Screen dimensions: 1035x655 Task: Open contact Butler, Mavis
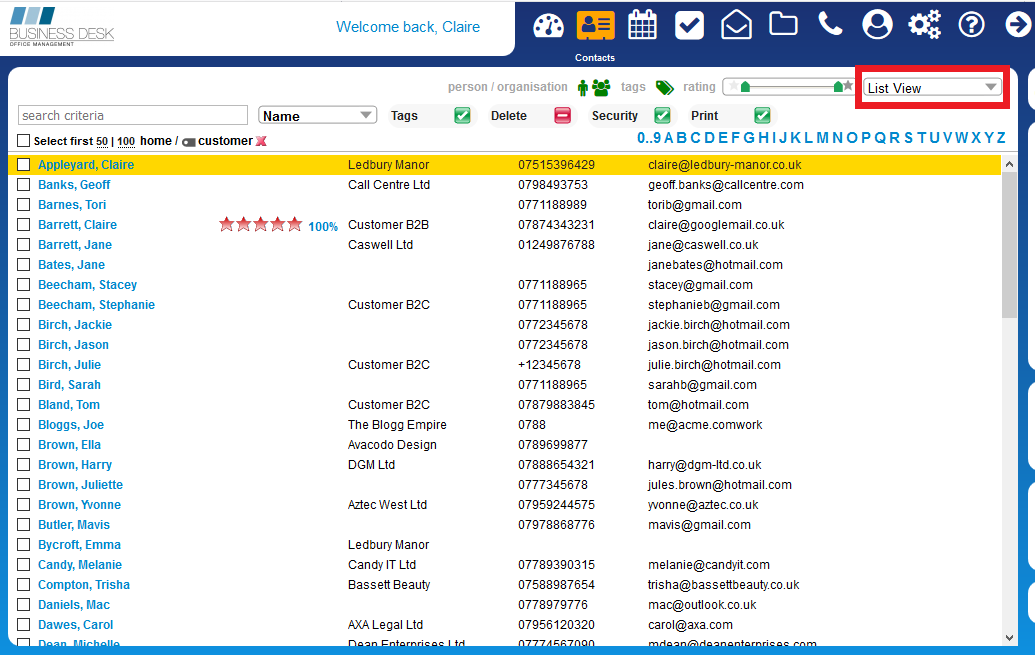tap(74, 524)
